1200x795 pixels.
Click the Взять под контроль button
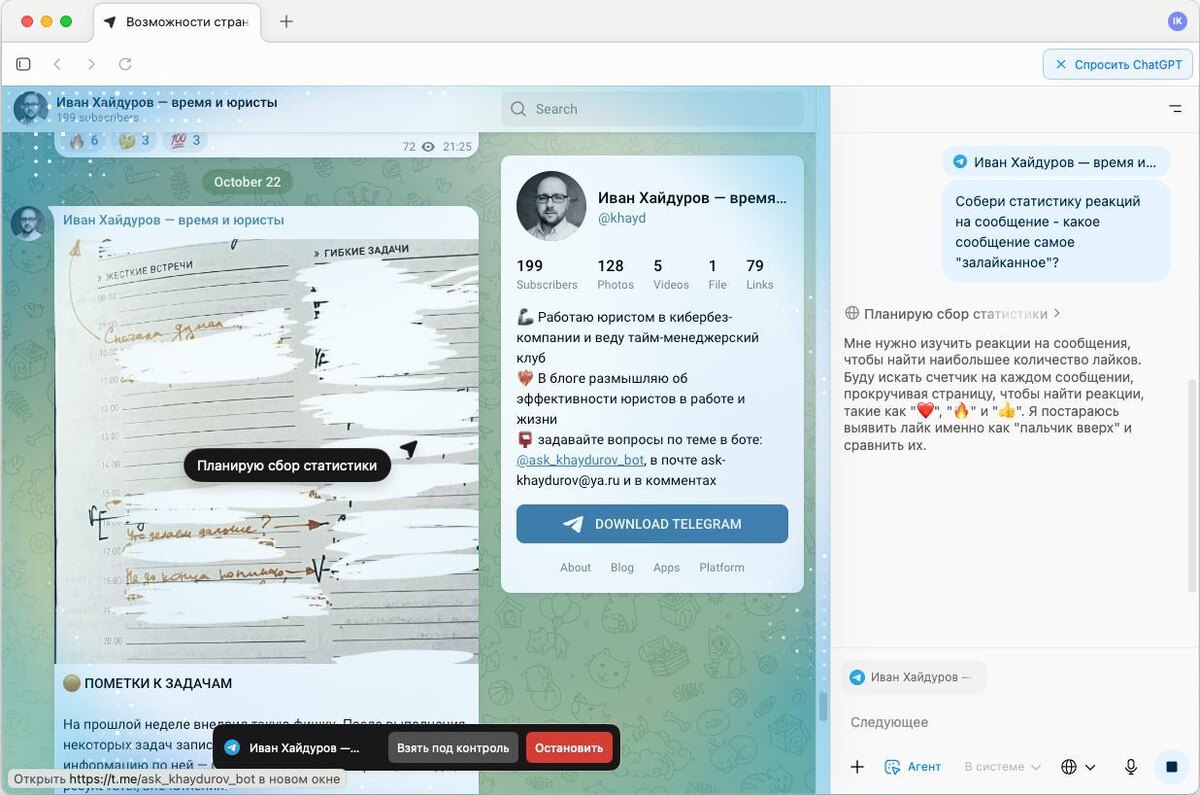tap(453, 747)
